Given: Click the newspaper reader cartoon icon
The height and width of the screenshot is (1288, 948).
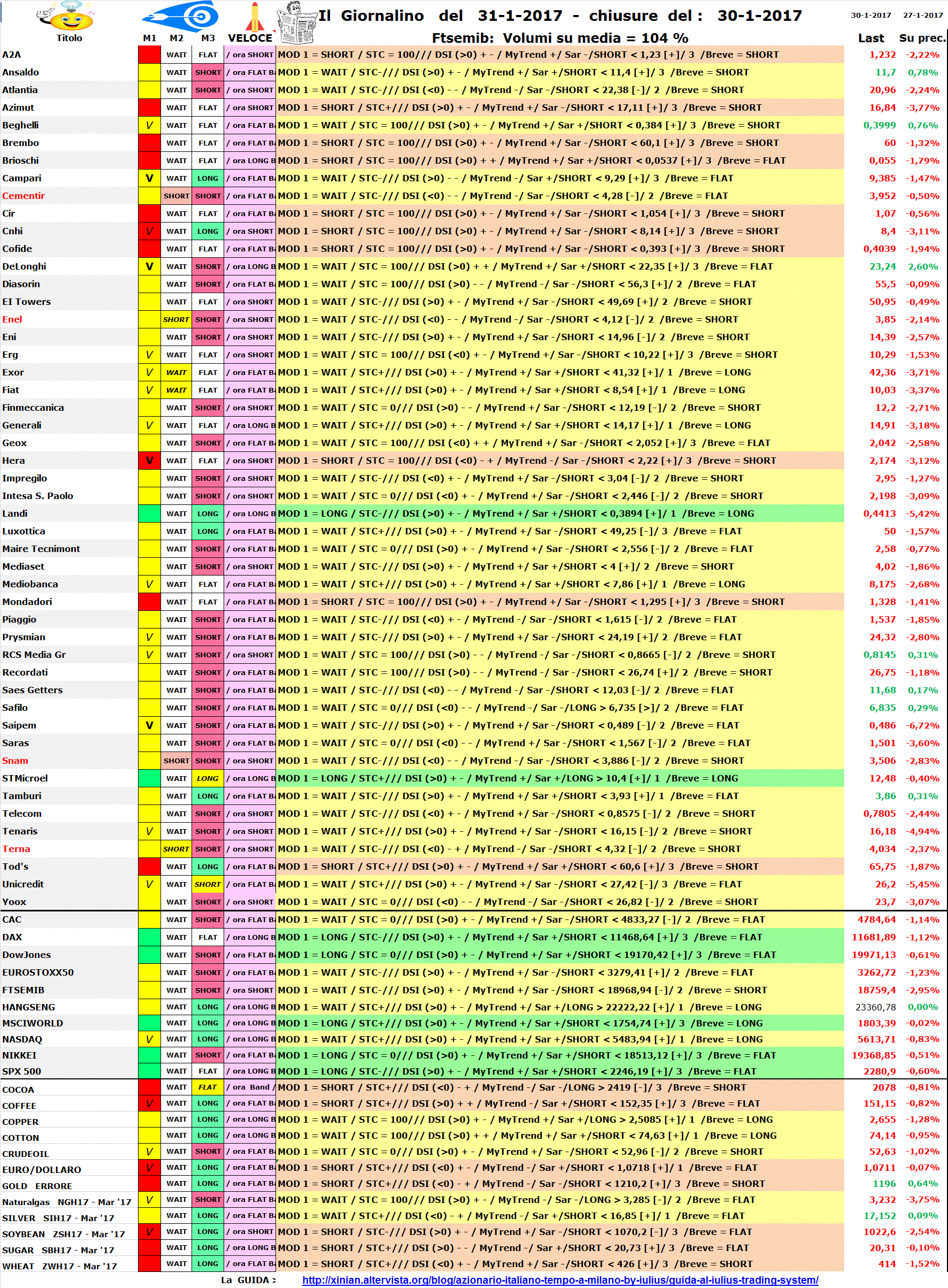Looking at the screenshot, I should (x=297, y=23).
